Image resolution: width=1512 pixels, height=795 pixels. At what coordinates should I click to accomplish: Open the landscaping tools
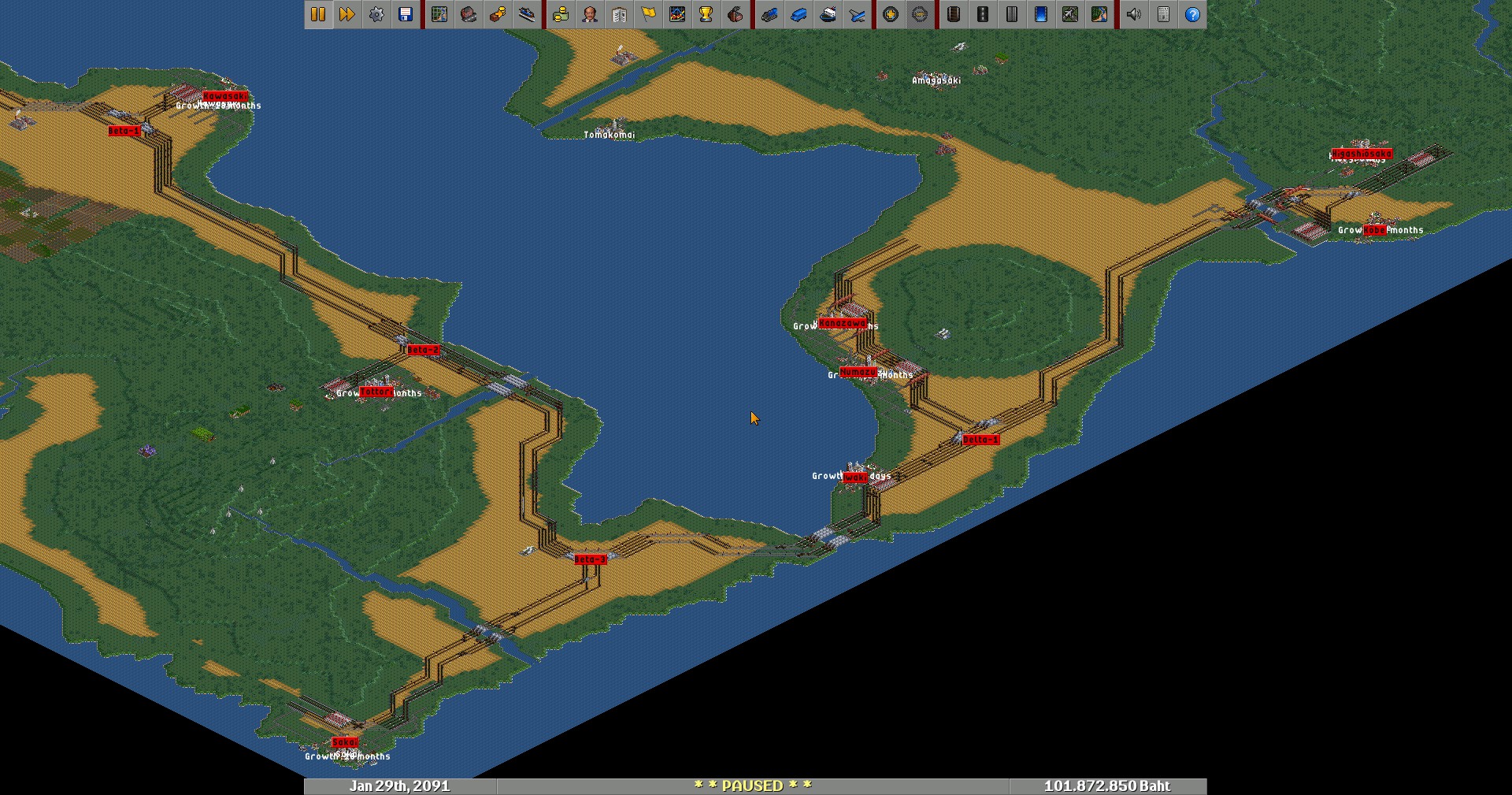(1099, 14)
